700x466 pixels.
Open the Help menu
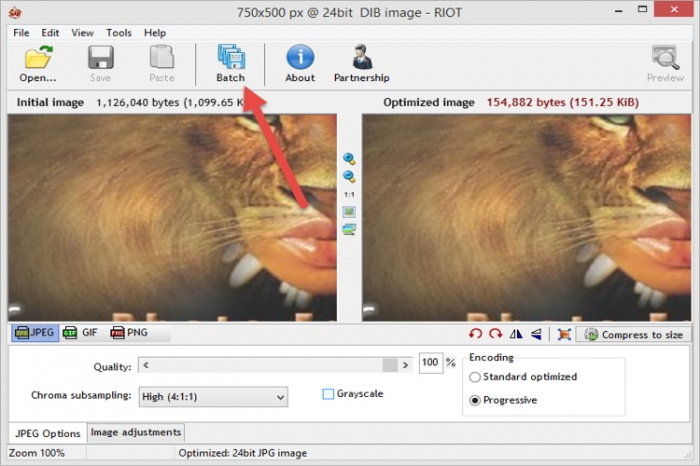[154, 33]
